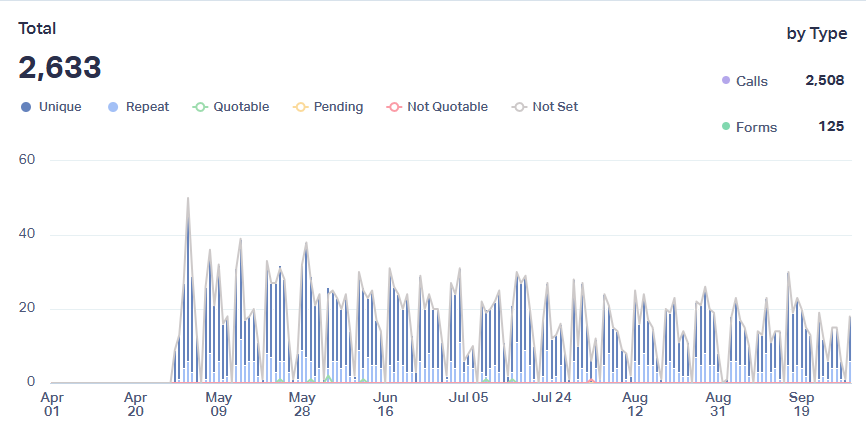Screen dimensions: 866x431
Task: Open the 2,508 calls count
Action: pyautogui.click(x=825, y=81)
